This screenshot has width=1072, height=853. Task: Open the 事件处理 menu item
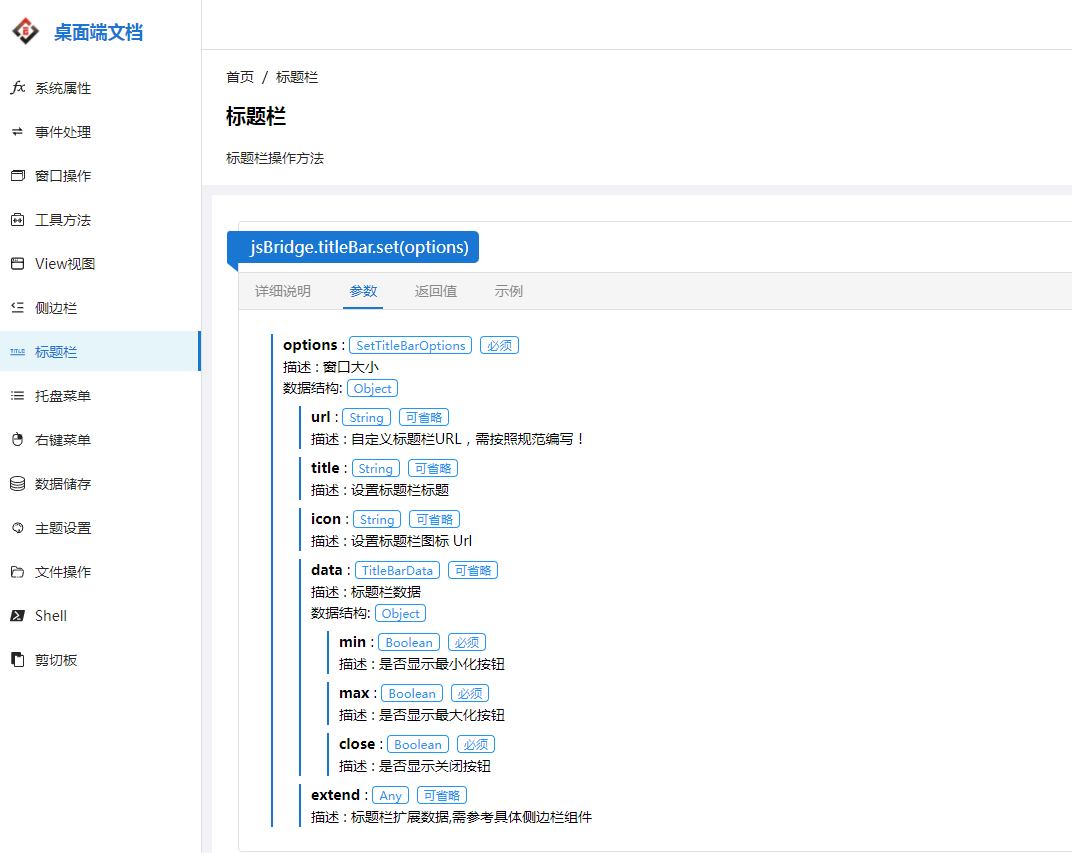100,132
